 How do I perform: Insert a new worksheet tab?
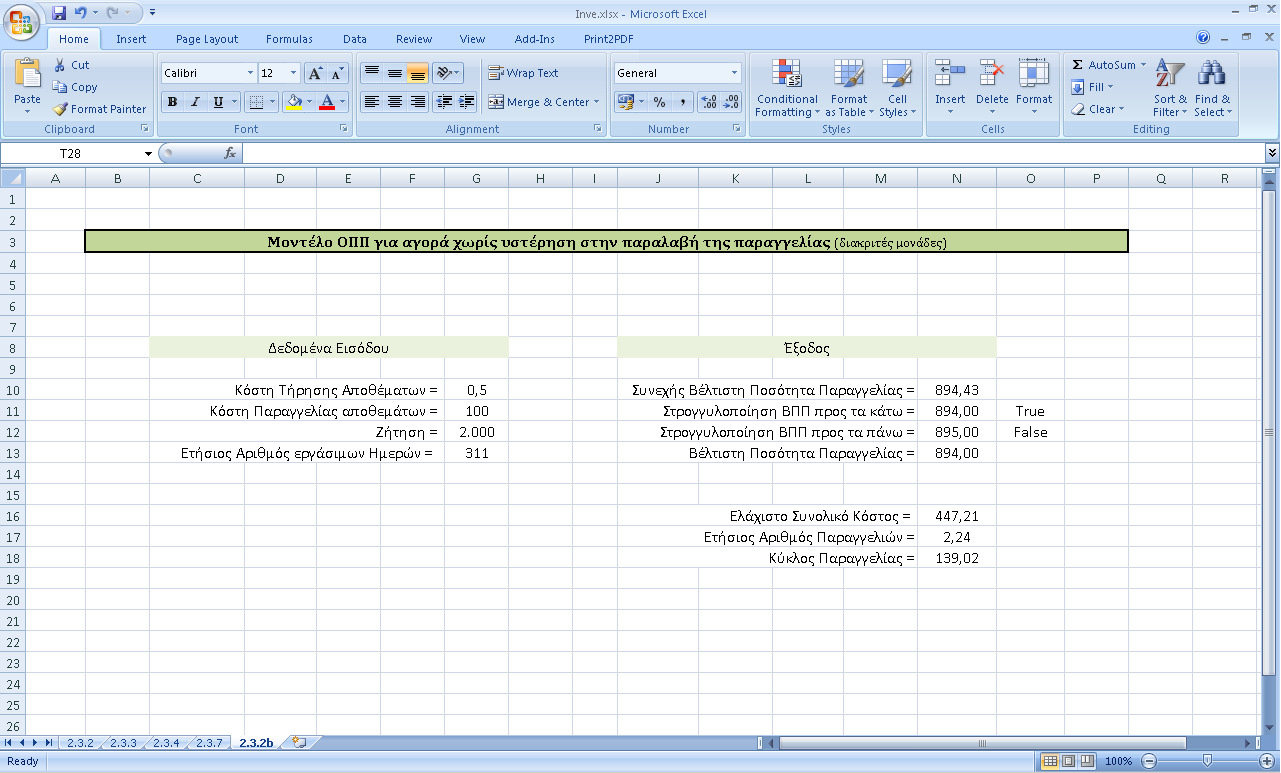[298, 742]
